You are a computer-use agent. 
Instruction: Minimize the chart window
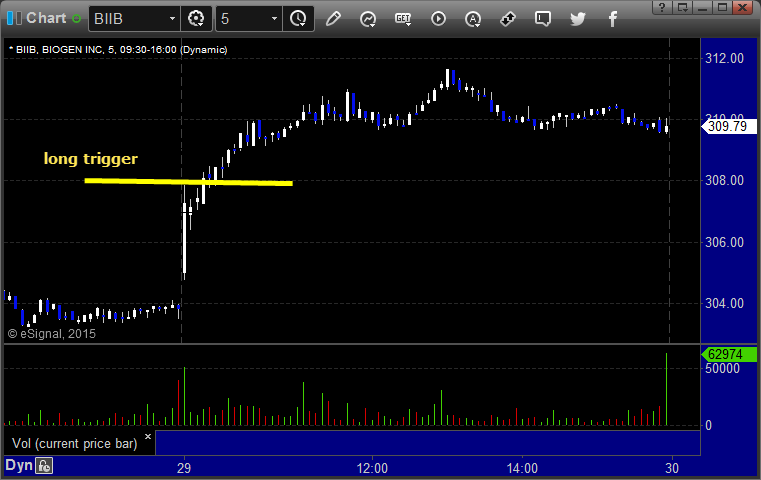[x=702, y=7]
